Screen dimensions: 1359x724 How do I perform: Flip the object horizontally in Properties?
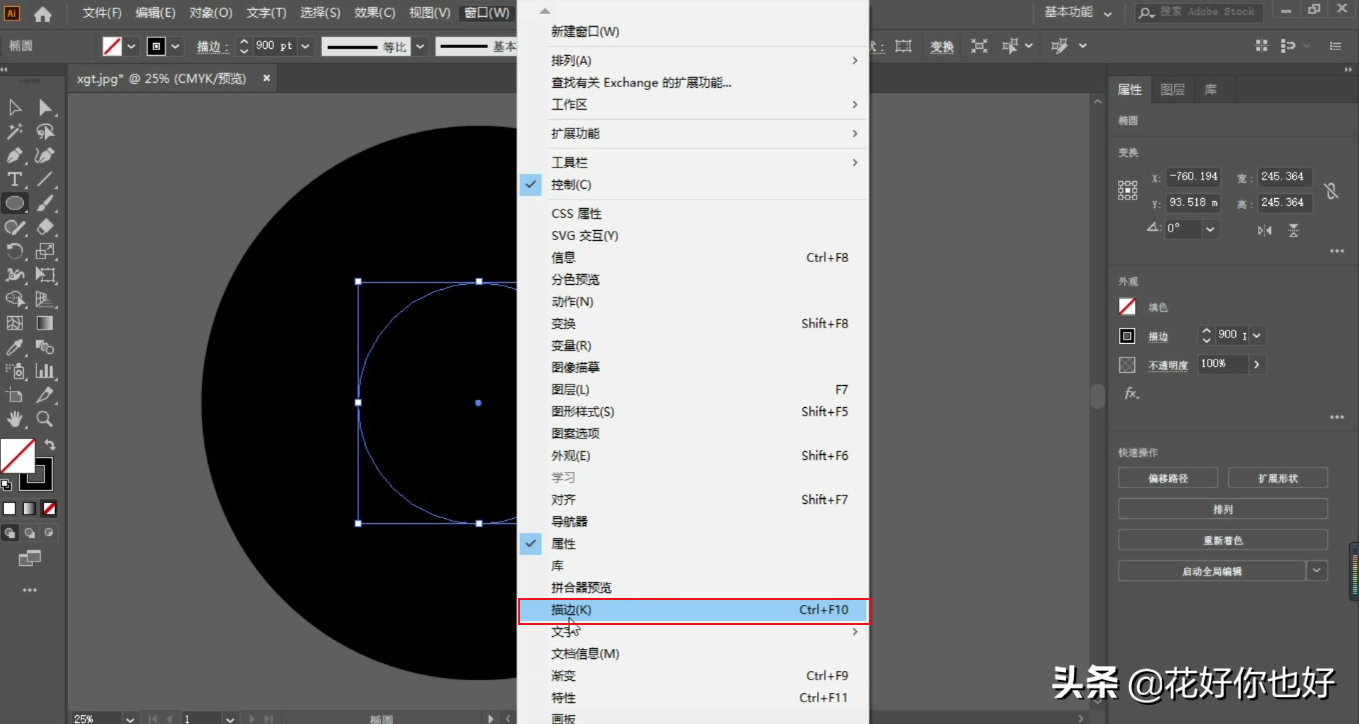coord(1265,230)
